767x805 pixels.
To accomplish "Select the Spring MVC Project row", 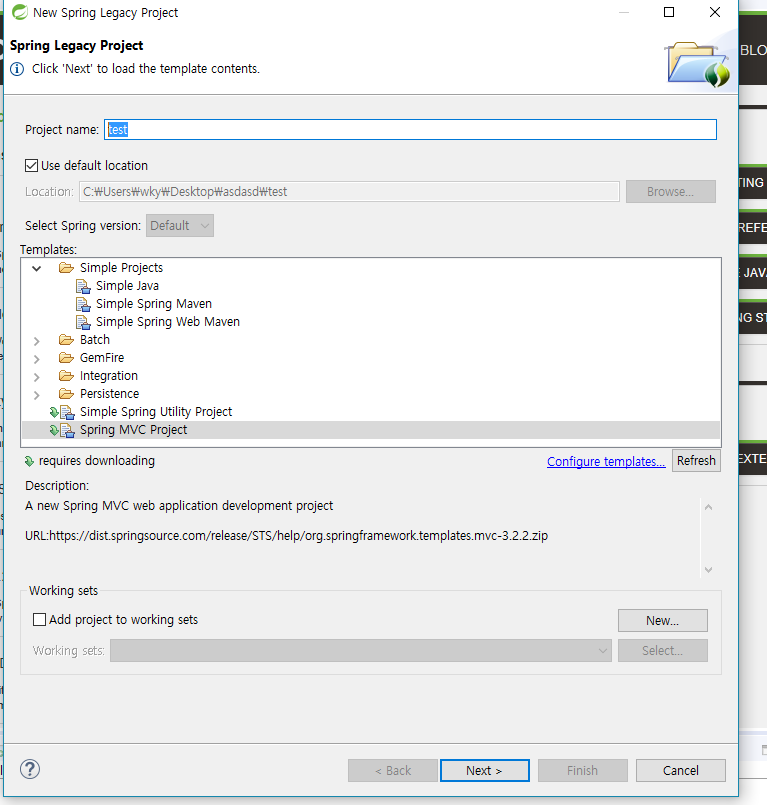I will click(x=371, y=430).
